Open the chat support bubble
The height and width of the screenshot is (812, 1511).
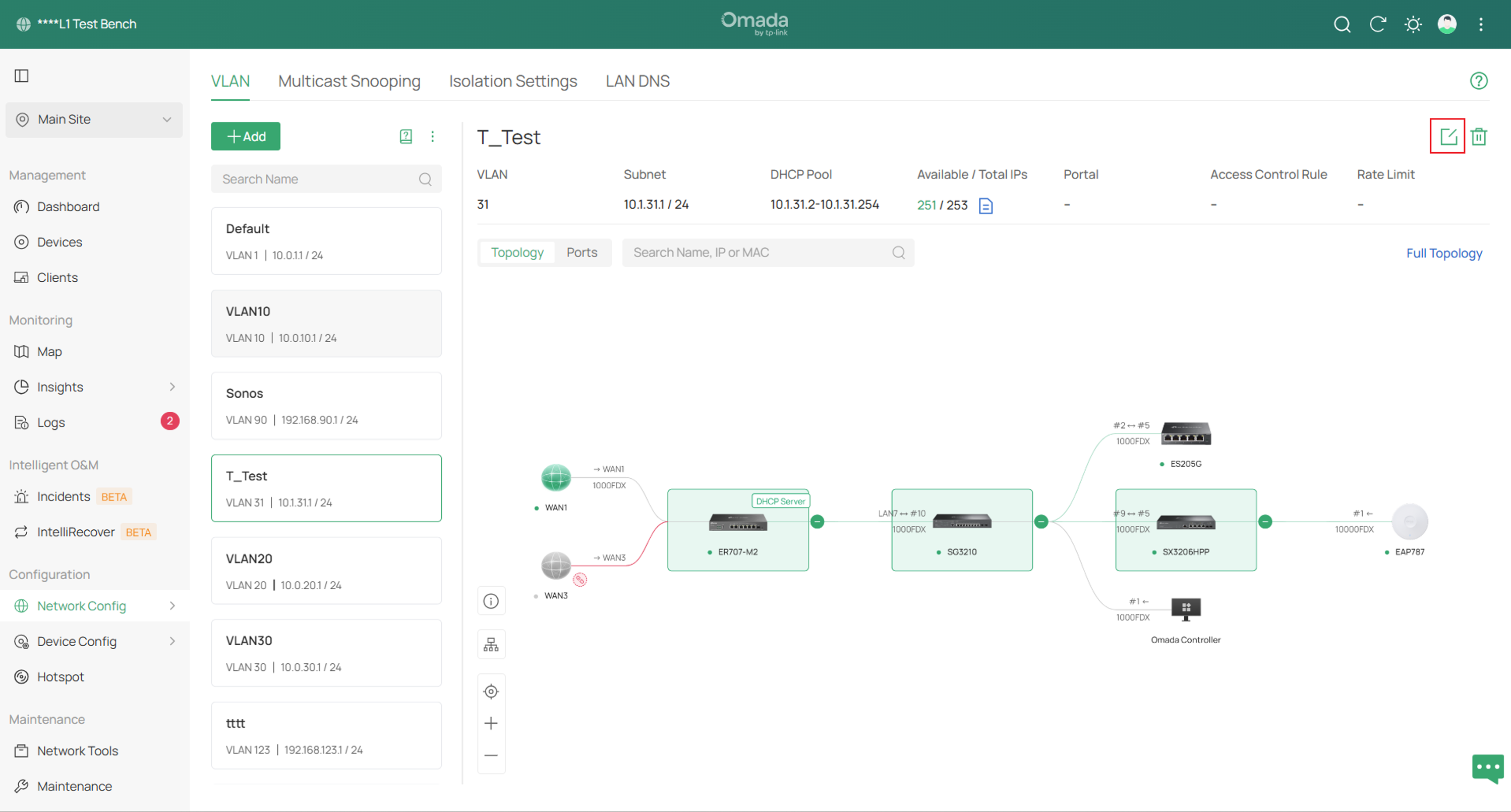pyautogui.click(x=1487, y=768)
